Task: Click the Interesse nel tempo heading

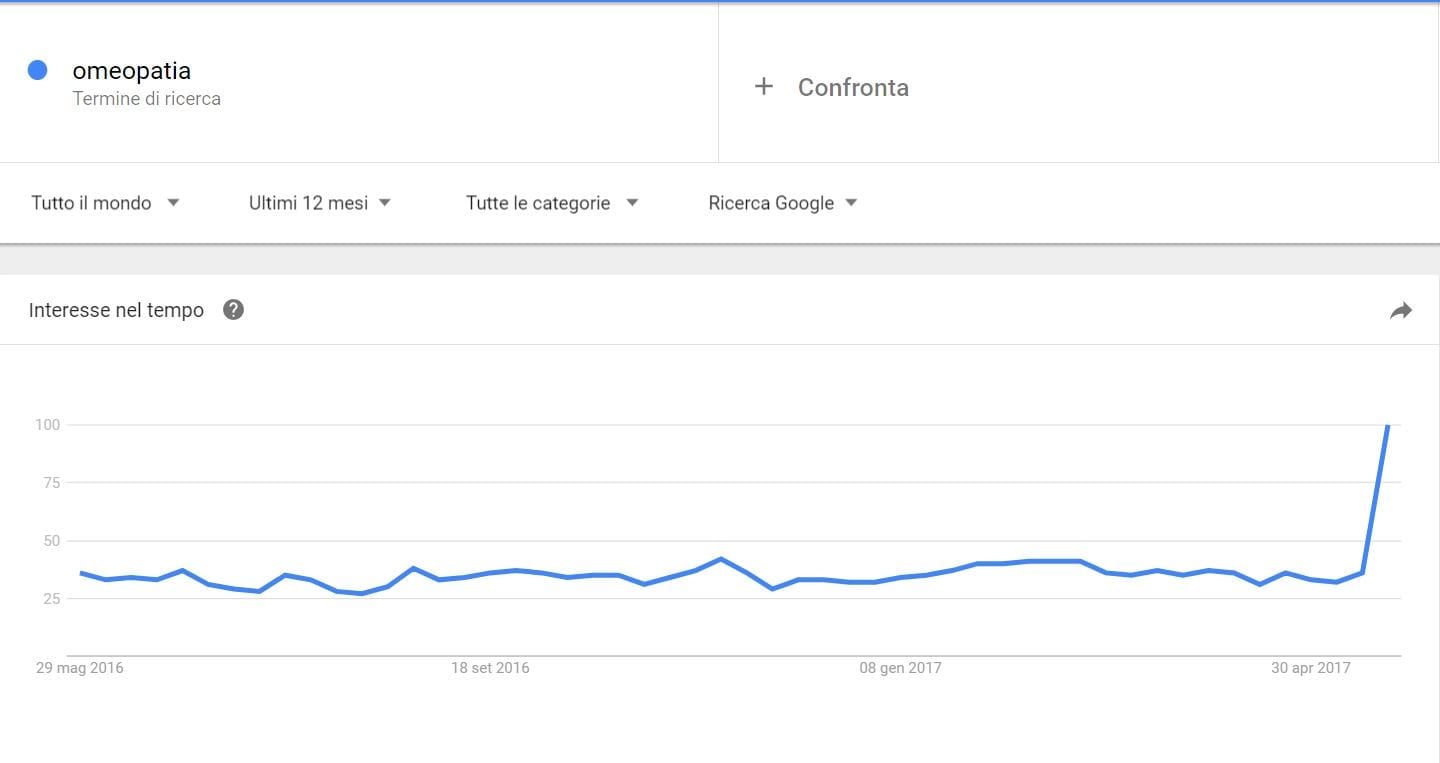Action: [116, 310]
